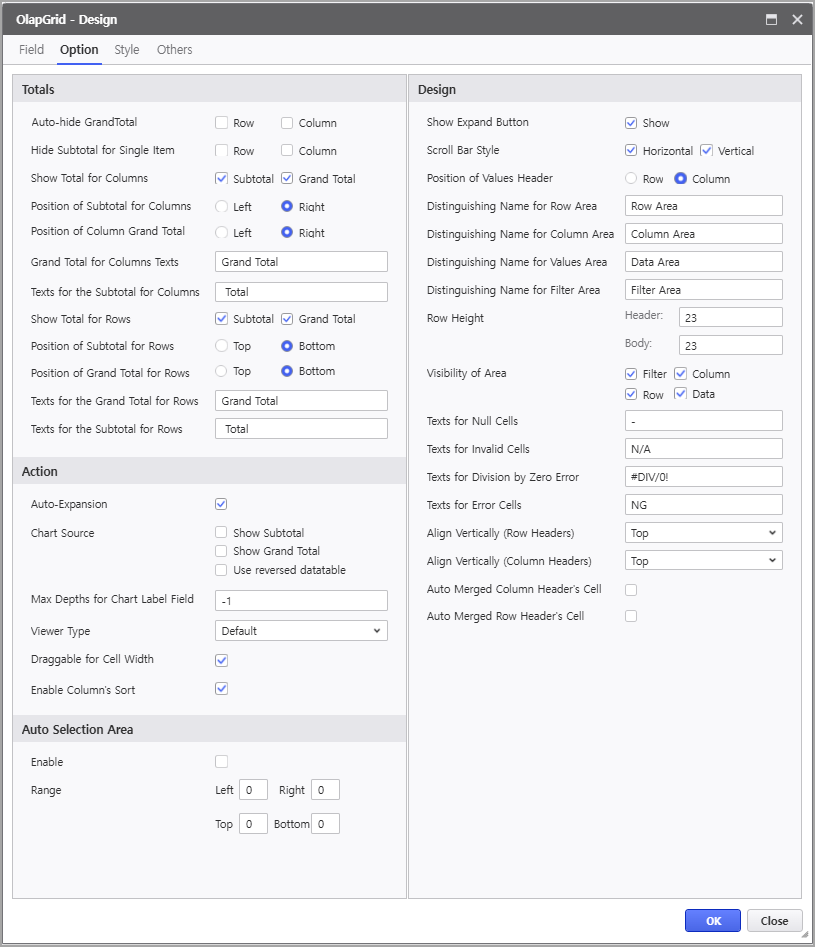Enable Hide Subtotal for Single Item Column
815x947 pixels.
pos(287,150)
